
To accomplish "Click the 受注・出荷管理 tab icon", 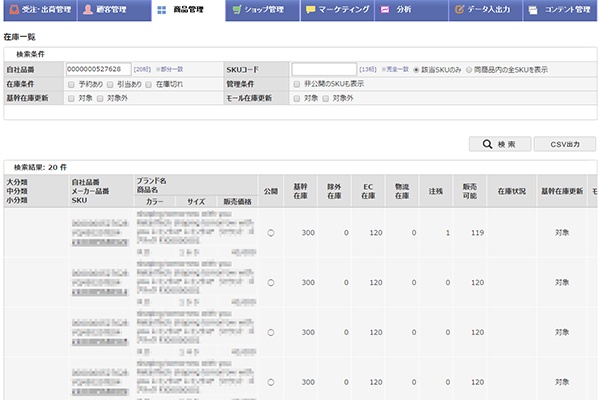I will 12,10.
